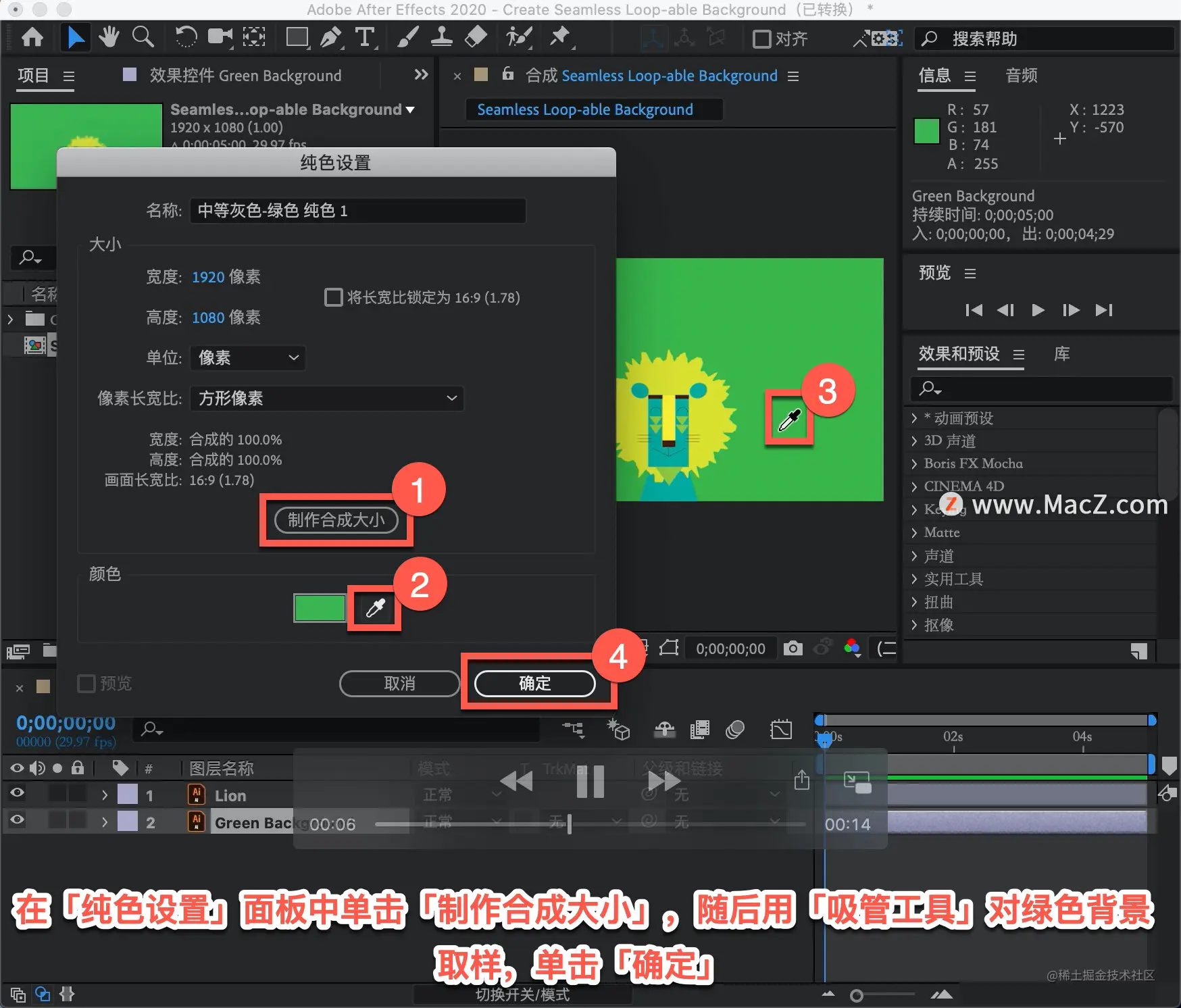The image size is (1181, 1008).
Task: Select the Zoom tool
Action: tap(143, 37)
